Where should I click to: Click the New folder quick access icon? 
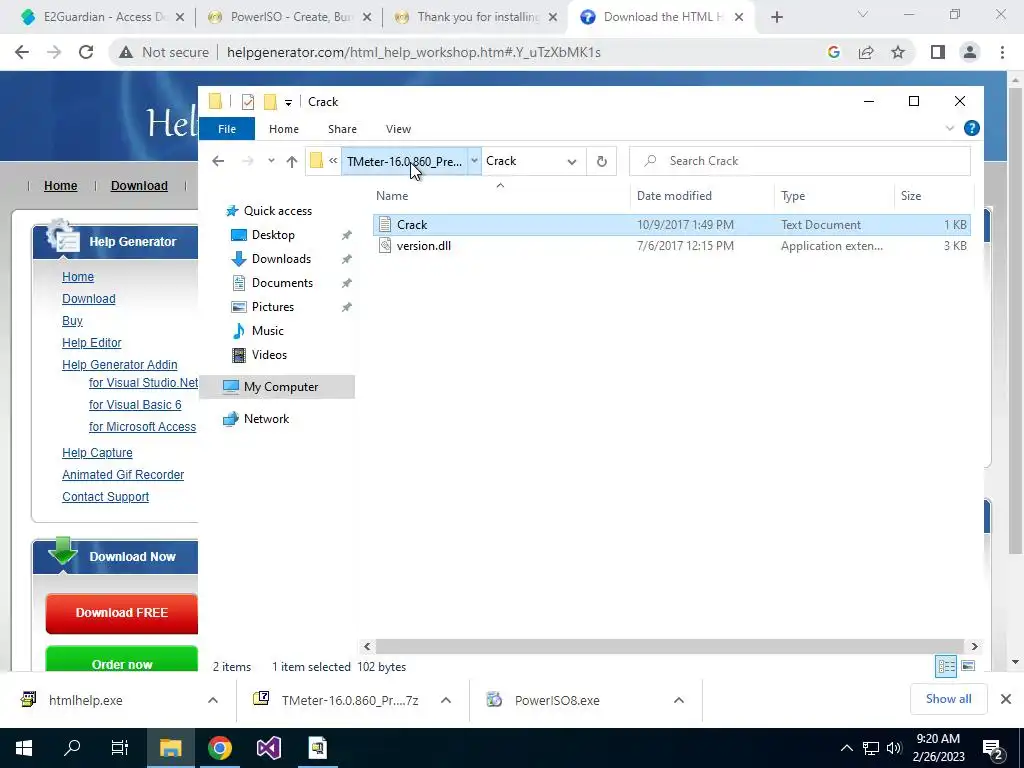270,102
